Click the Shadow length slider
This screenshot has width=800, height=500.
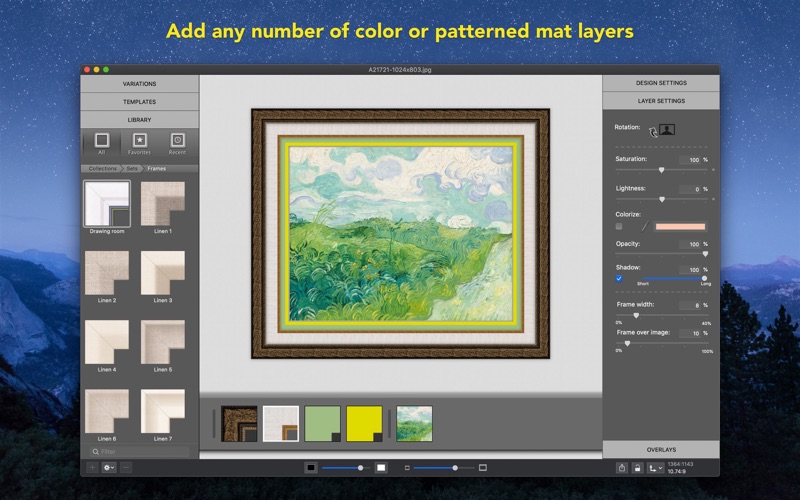[x=672, y=279]
